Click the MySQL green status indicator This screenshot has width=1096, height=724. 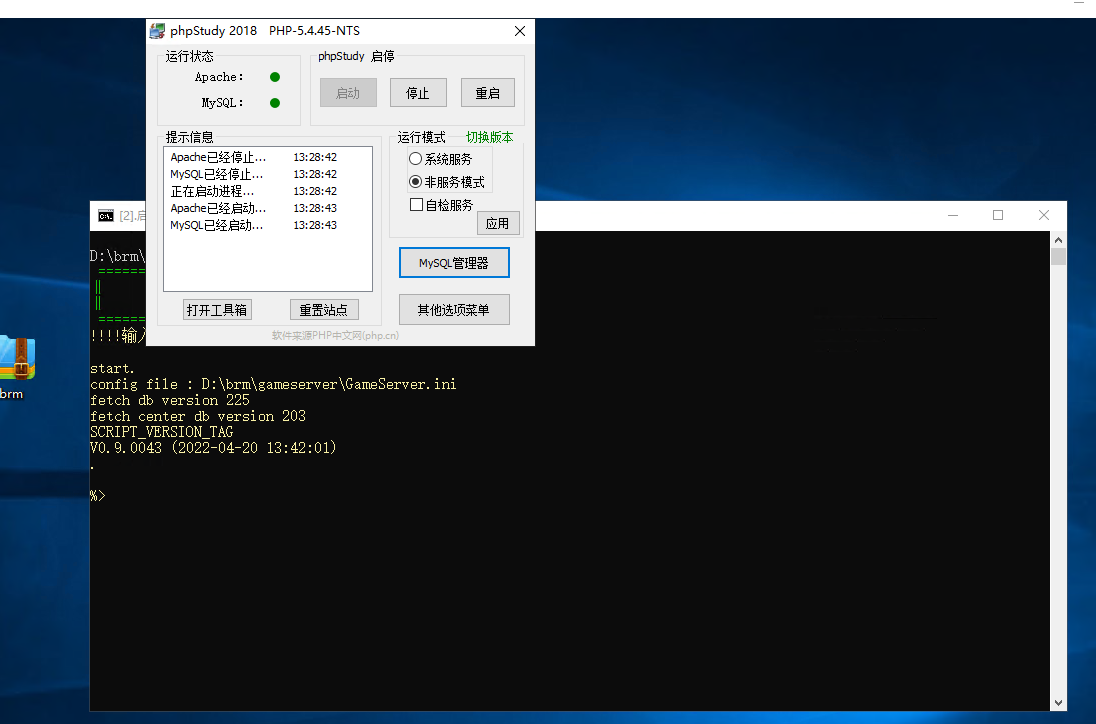point(275,103)
